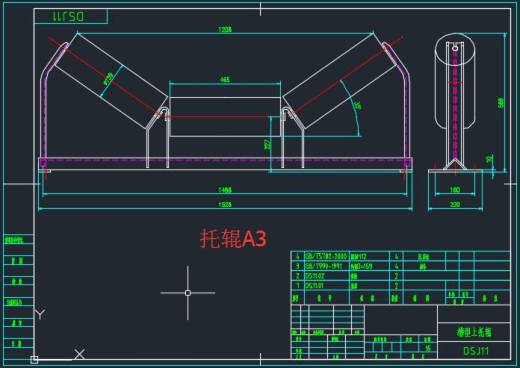The height and width of the screenshot is (368, 520).
Task: Select the drawing name text above DSJ11
Action: 474,332
